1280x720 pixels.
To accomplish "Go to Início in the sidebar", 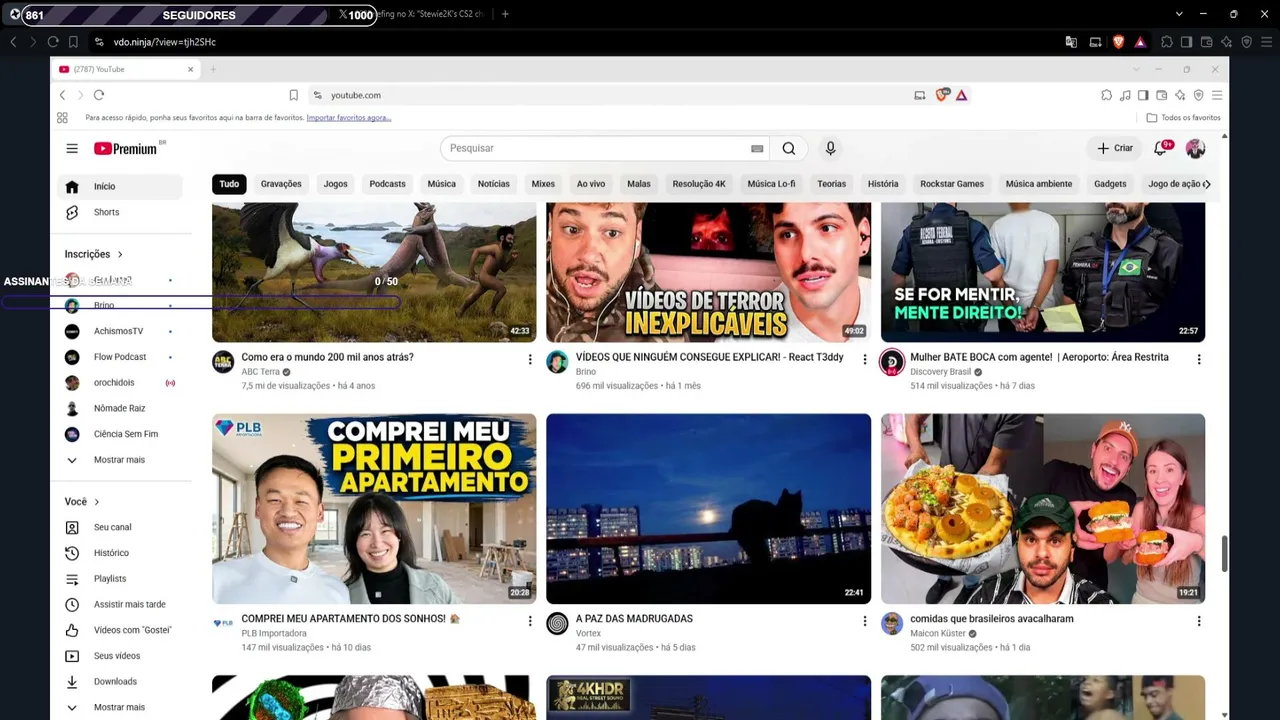I will tap(120, 187).
